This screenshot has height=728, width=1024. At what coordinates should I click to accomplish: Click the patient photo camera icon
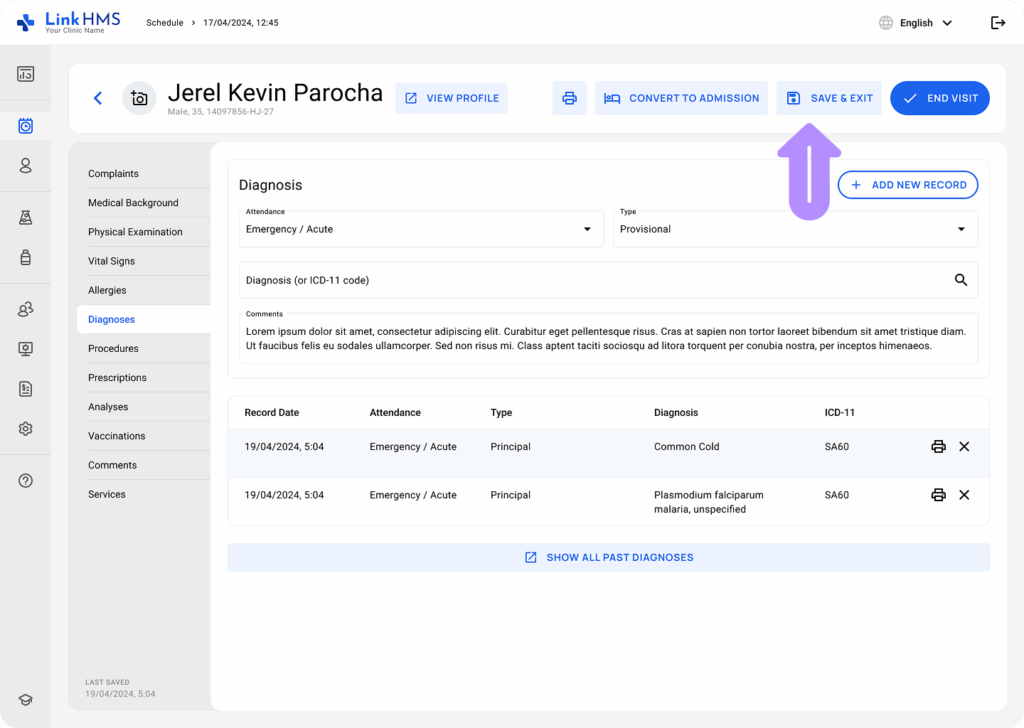pyautogui.click(x=139, y=98)
